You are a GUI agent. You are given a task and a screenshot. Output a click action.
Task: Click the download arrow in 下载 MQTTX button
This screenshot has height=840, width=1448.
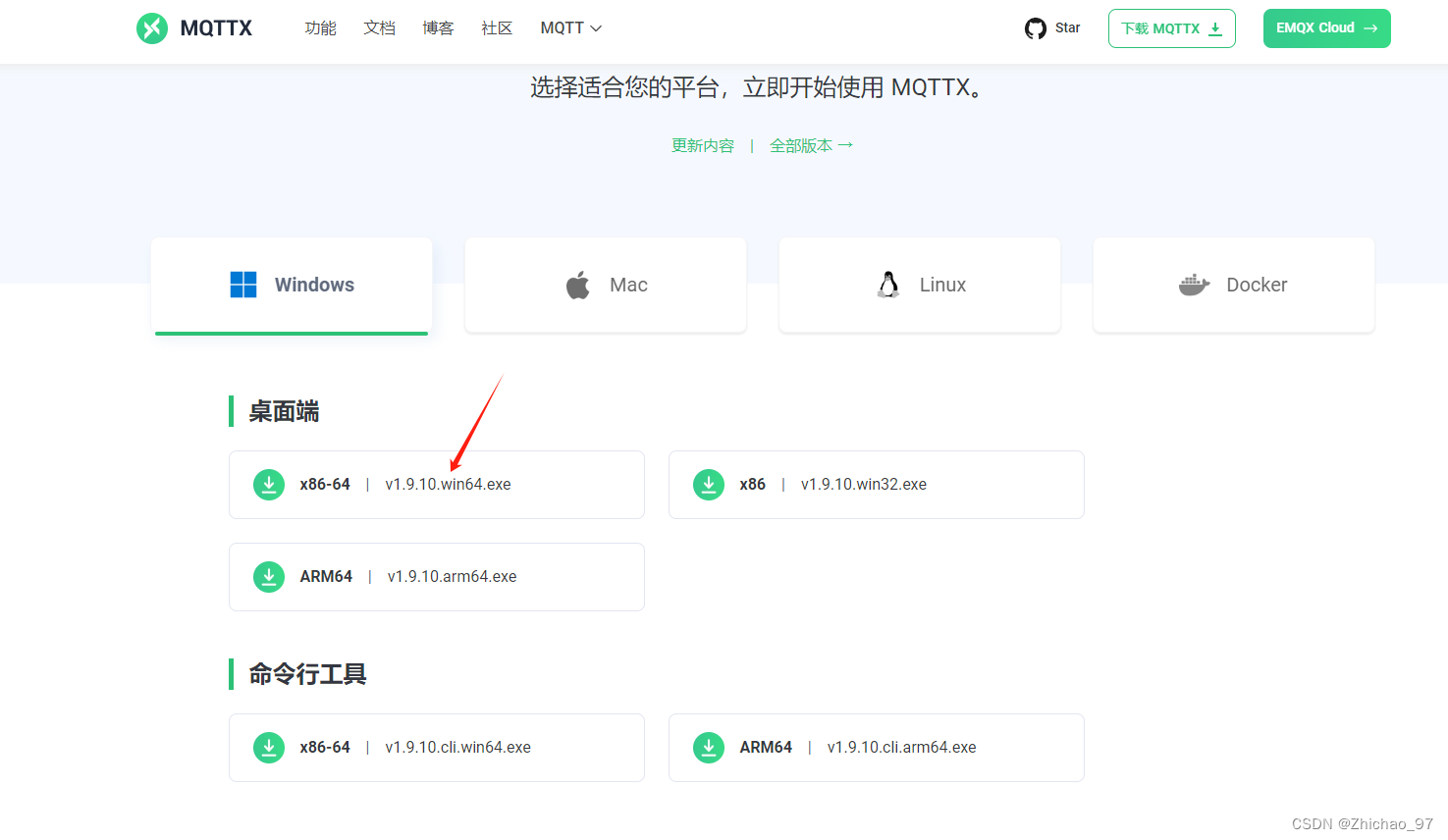coord(1215,28)
